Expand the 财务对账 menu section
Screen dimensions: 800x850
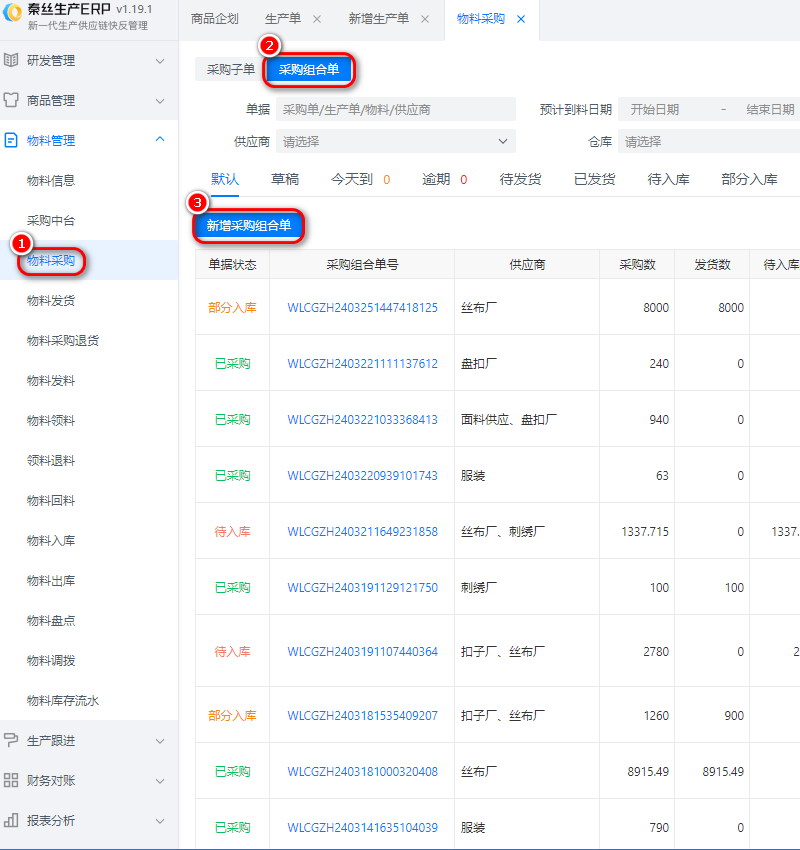tap(160, 781)
